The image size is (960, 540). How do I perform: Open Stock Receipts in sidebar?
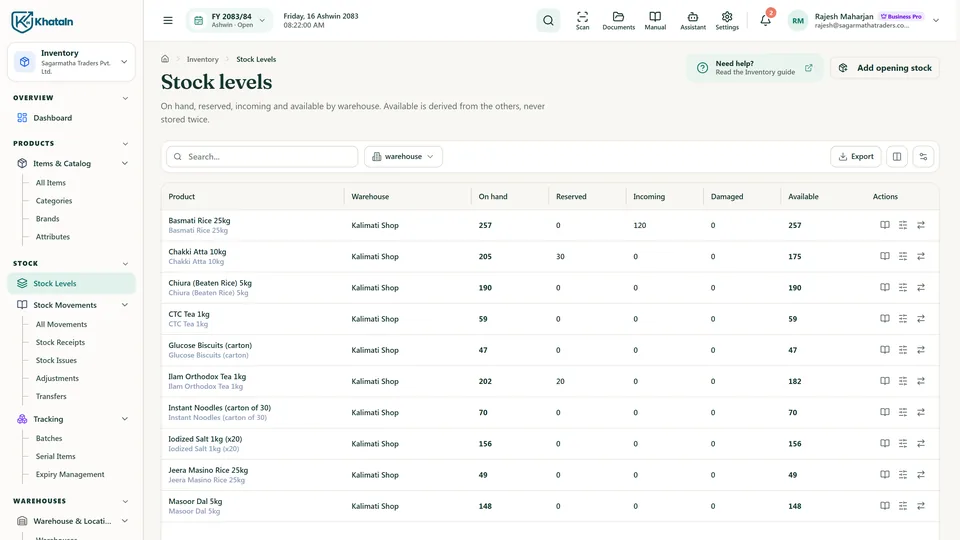coord(60,342)
